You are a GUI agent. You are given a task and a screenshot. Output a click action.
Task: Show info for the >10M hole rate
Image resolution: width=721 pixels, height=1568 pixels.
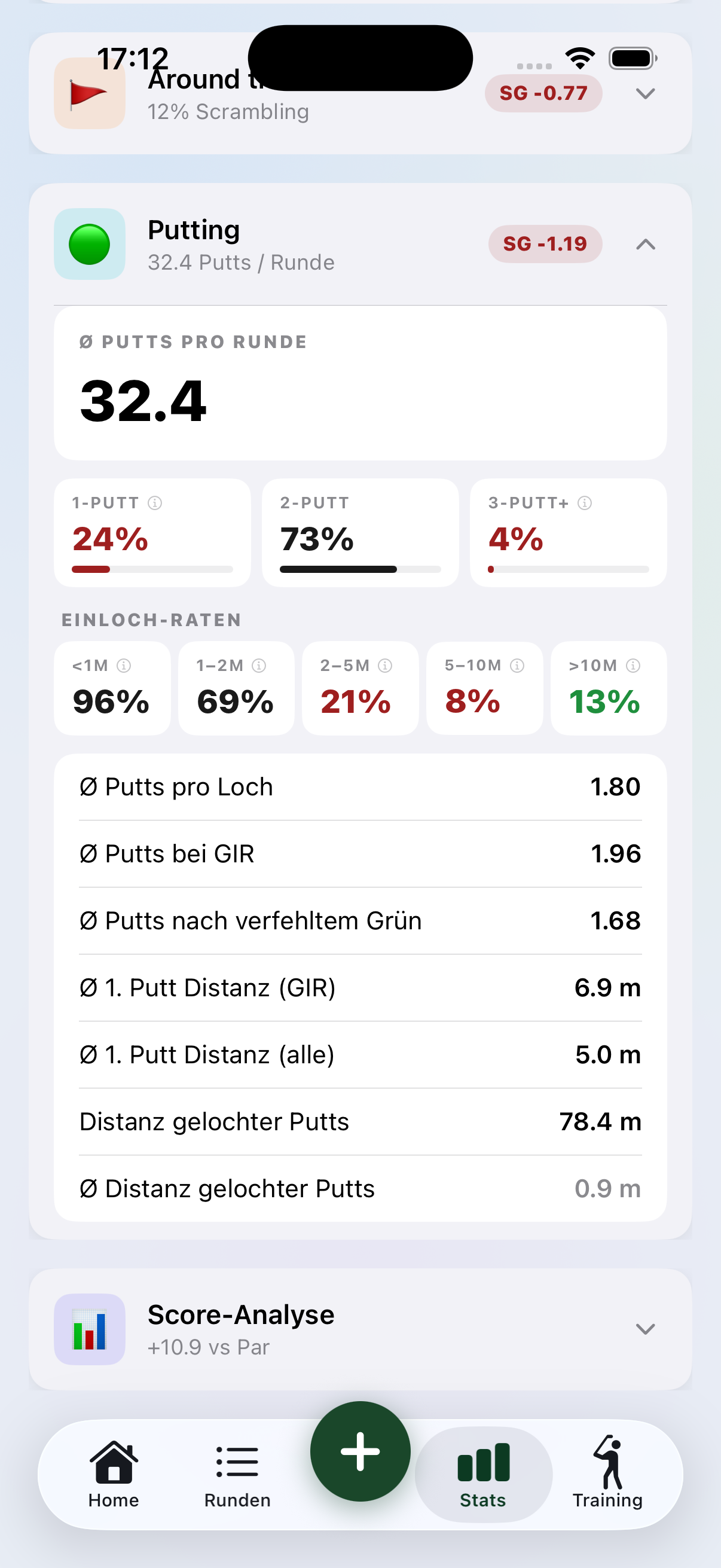point(633,666)
